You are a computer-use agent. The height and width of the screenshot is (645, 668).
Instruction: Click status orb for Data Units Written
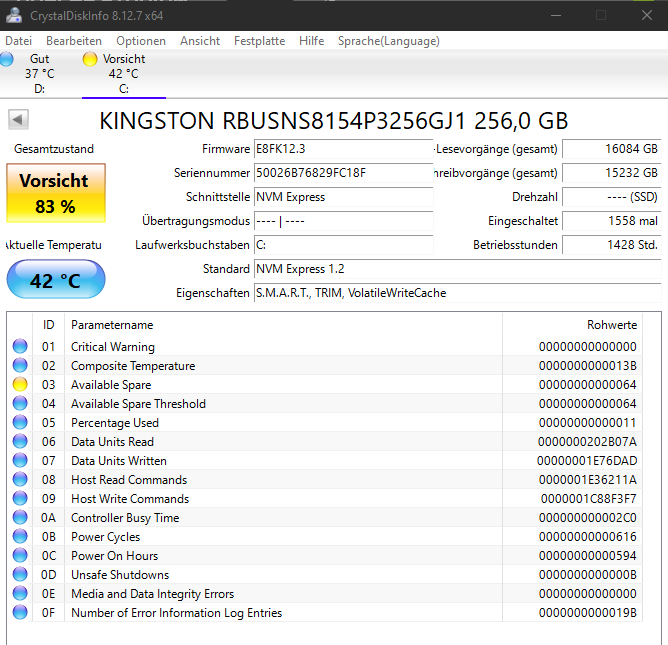point(20,460)
